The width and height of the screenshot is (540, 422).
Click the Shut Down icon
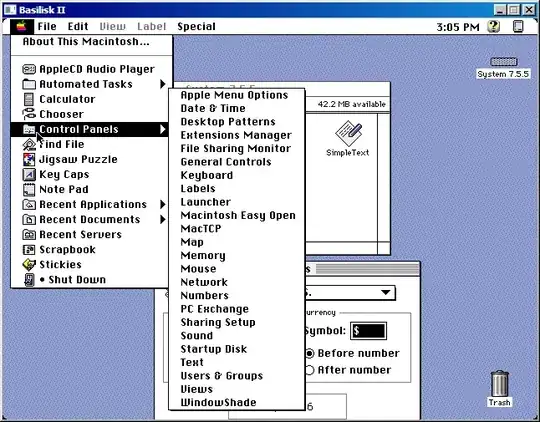[29, 280]
